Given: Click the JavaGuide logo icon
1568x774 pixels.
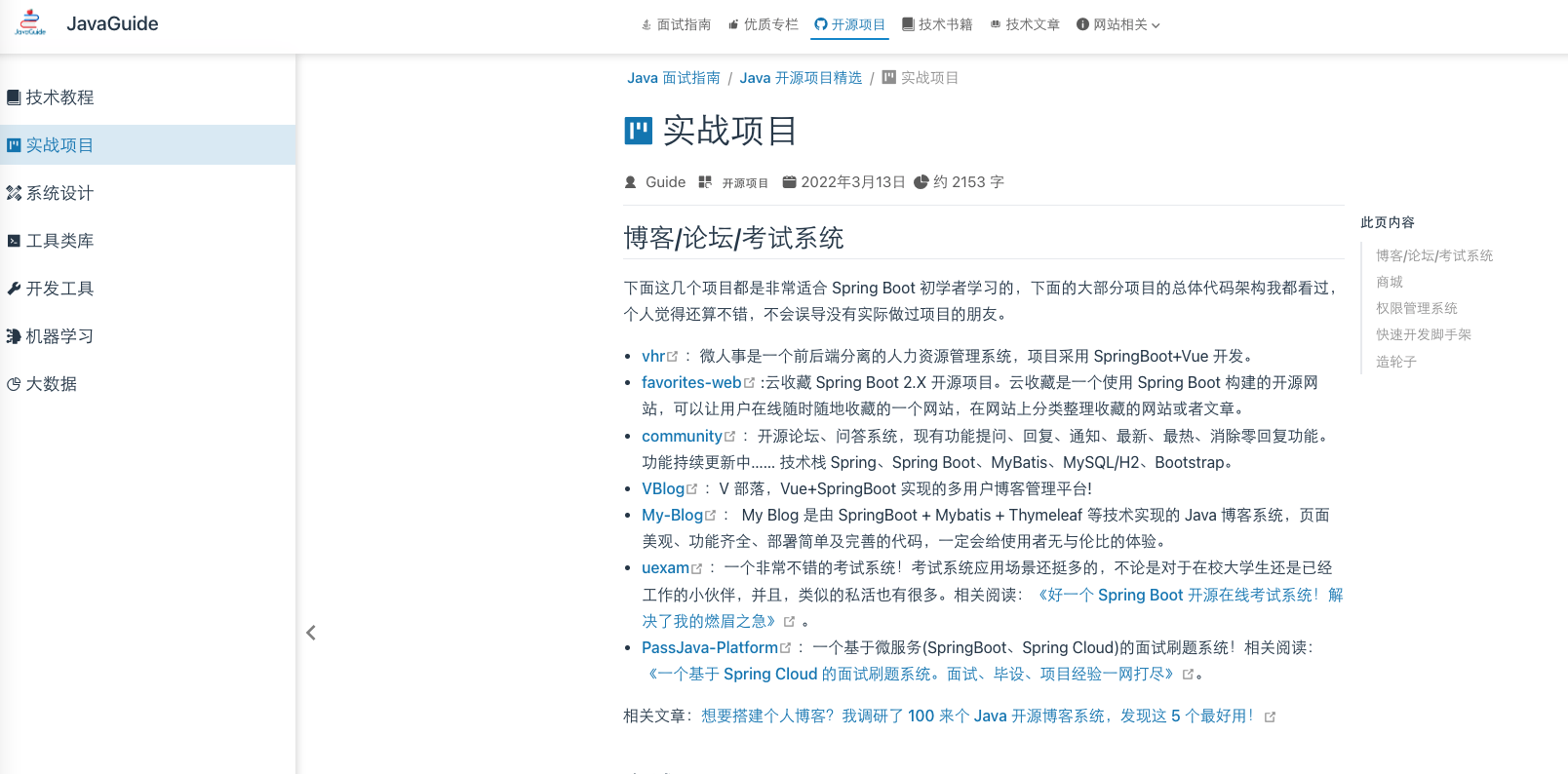Looking at the screenshot, I should [30, 23].
